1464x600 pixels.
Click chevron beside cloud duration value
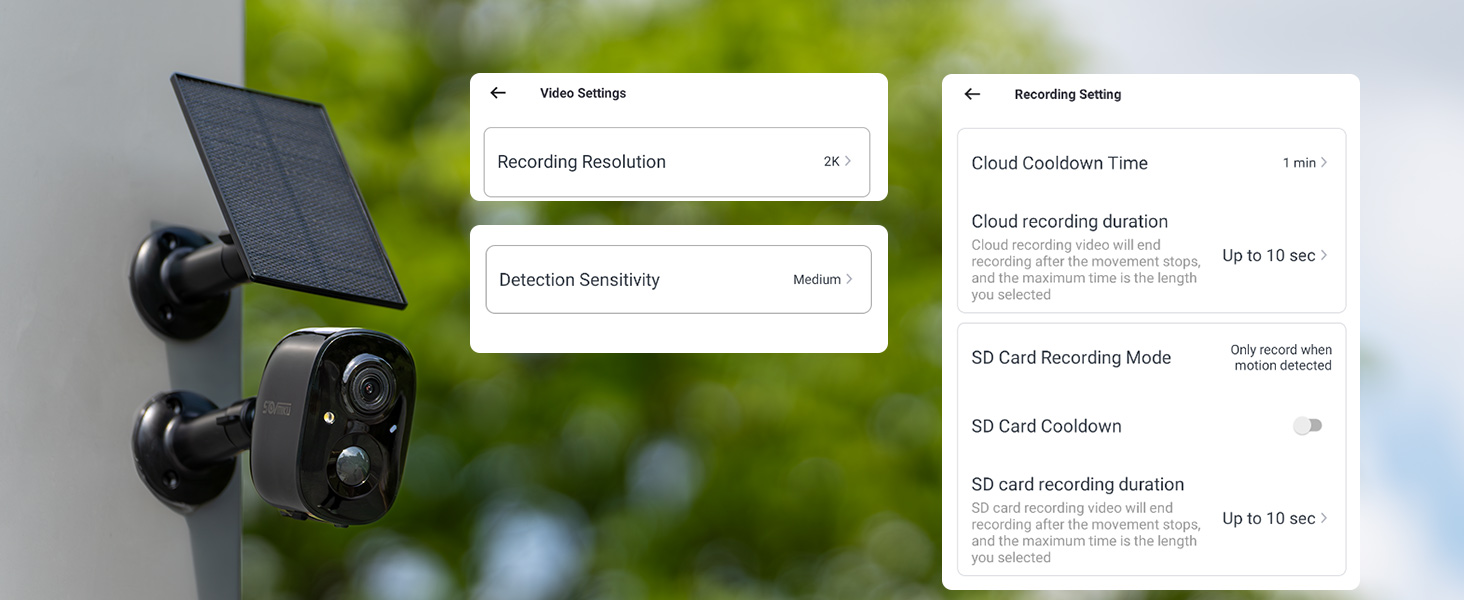[x=1324, y=255]
